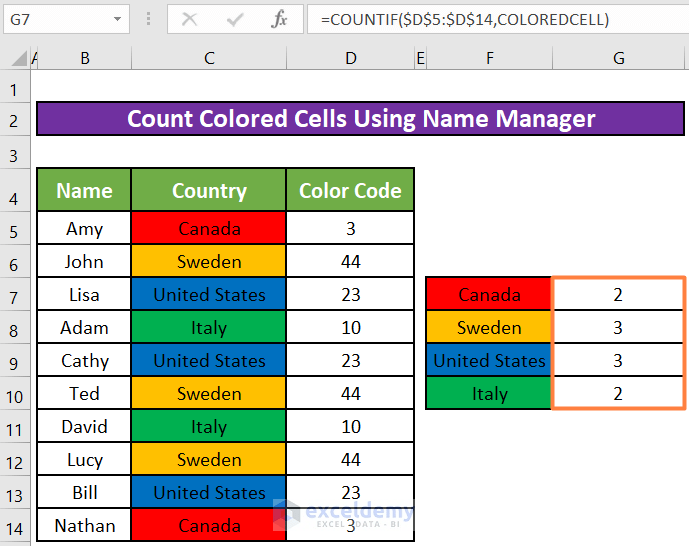Click red 'Canada' cell in Amy's row
Viewport: 689px width, 546px height.
click(209, 228)
